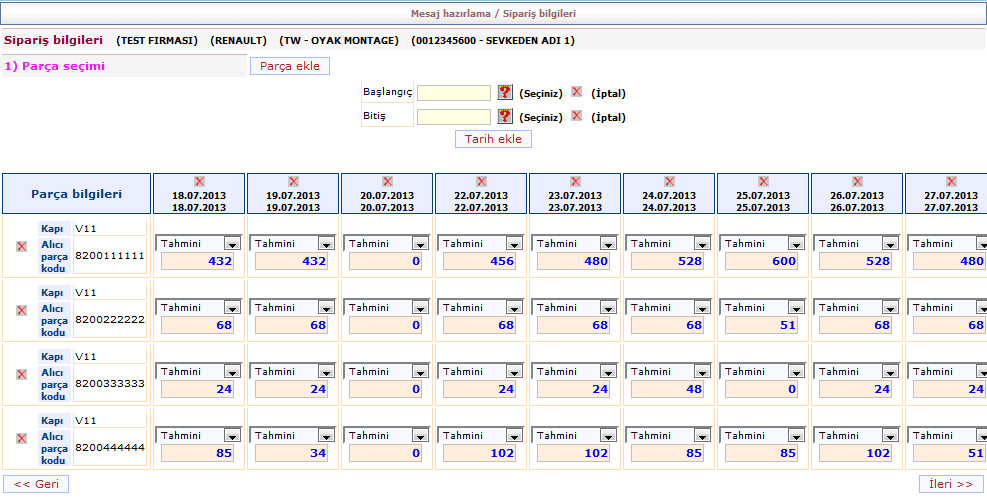Clear Başlangıç date with İptal X icon

point(576,92)
